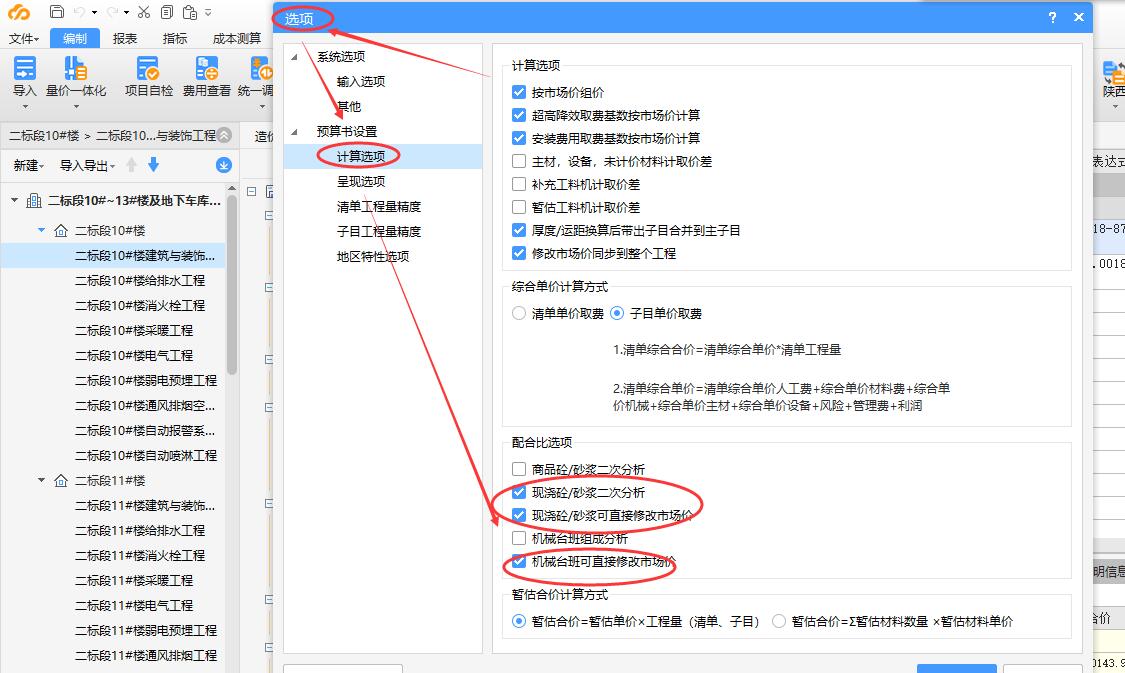This screenshot has width=1125, height=673.
Task: Toggle 超高降效取费基数按市场价计算 checkbox
Action: click(x=519, y=115)
